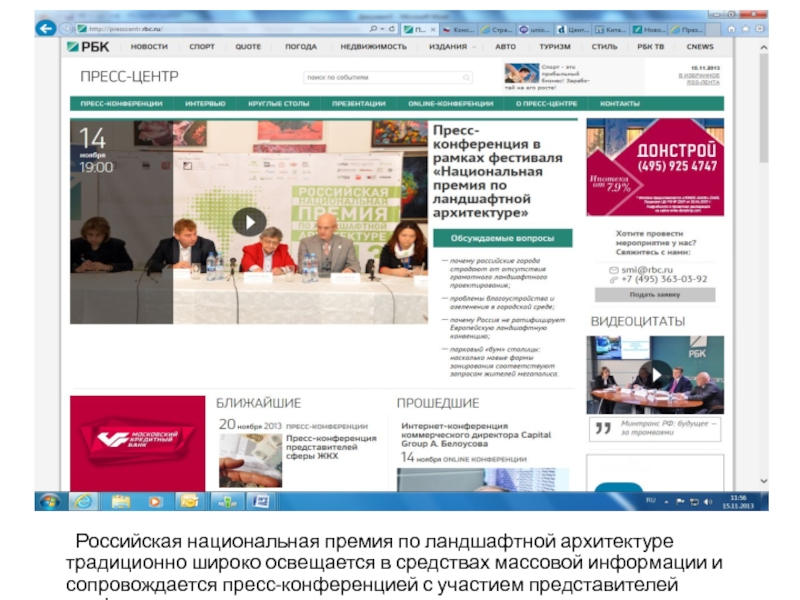Image resolution: width=800 pixels, height=600 pixels.
Task: Launch Windows Media Player from the taskbar
Action: 155,502
